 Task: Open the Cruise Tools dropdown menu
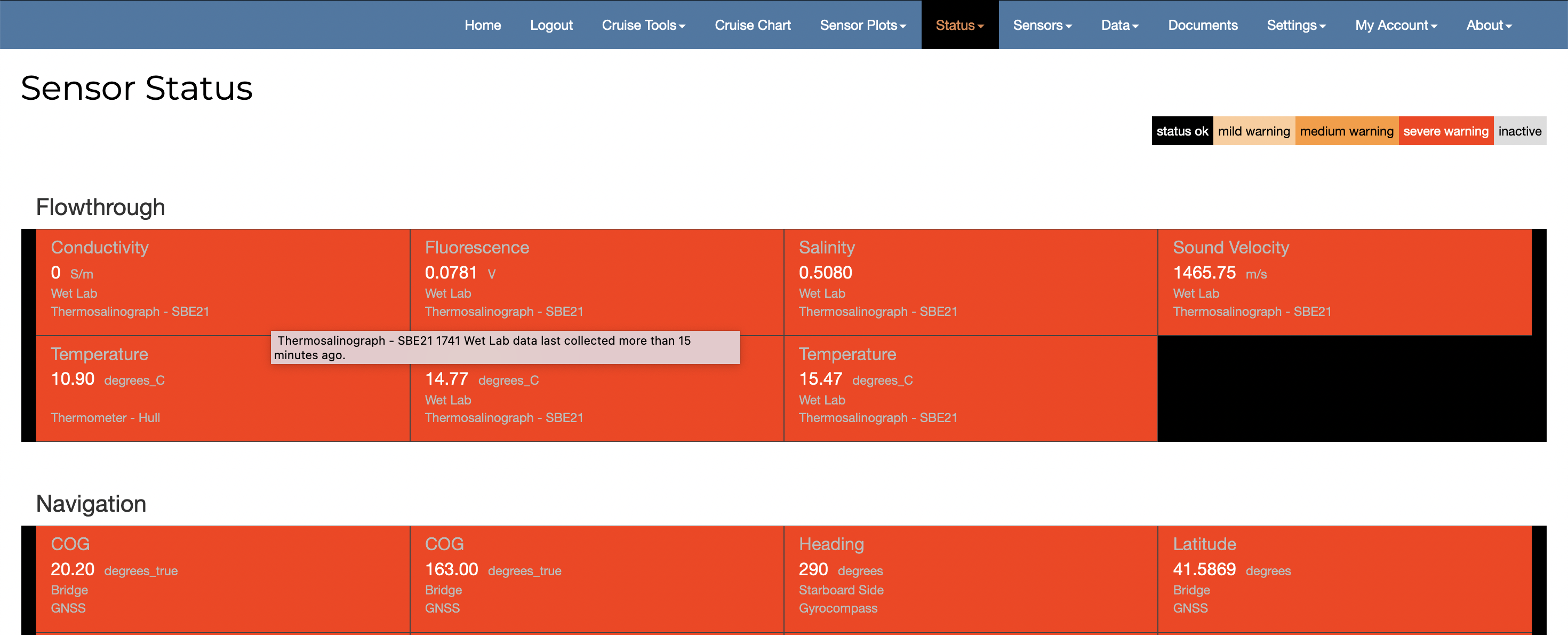[643, 25]
